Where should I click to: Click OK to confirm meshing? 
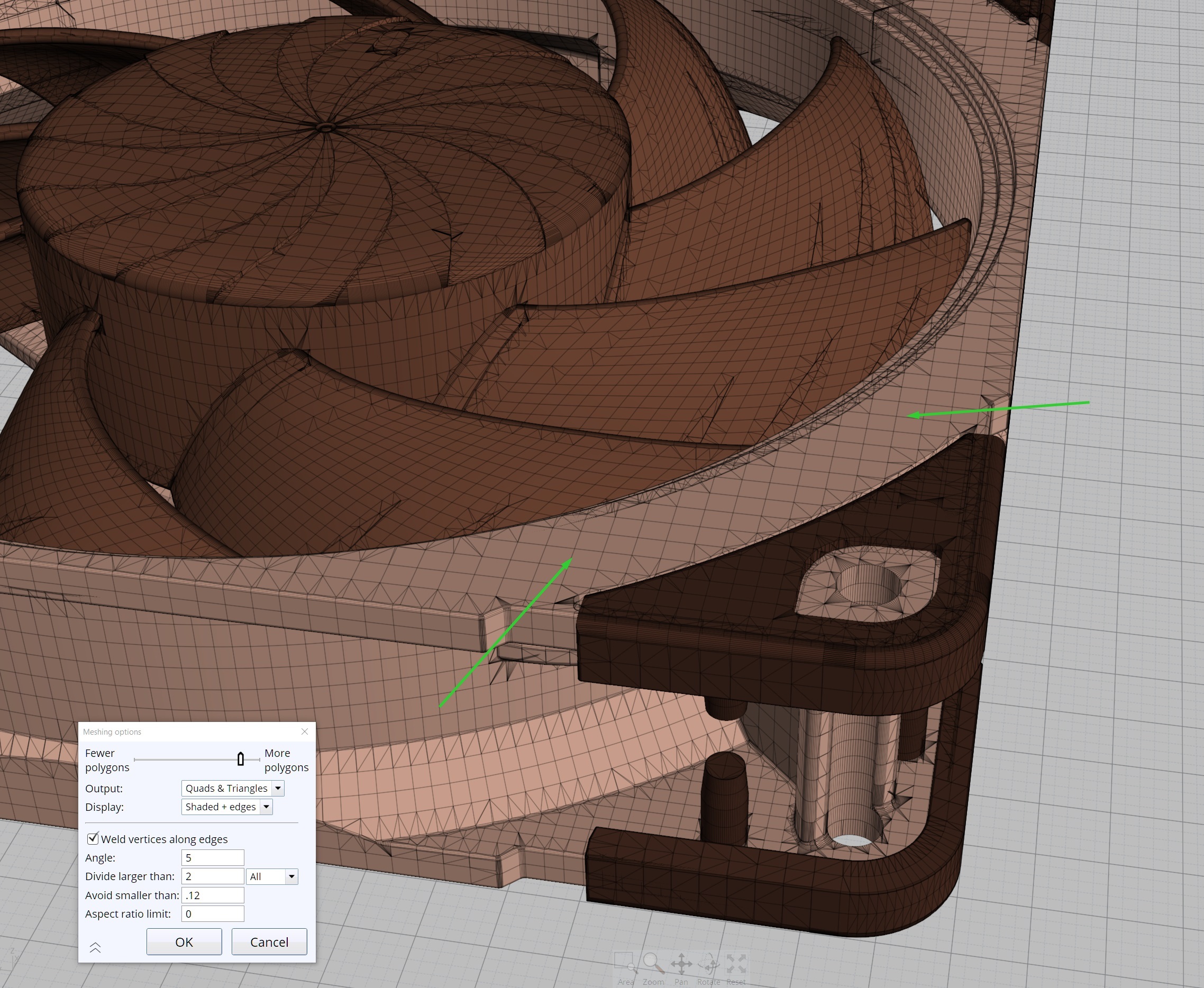[184, 942]
